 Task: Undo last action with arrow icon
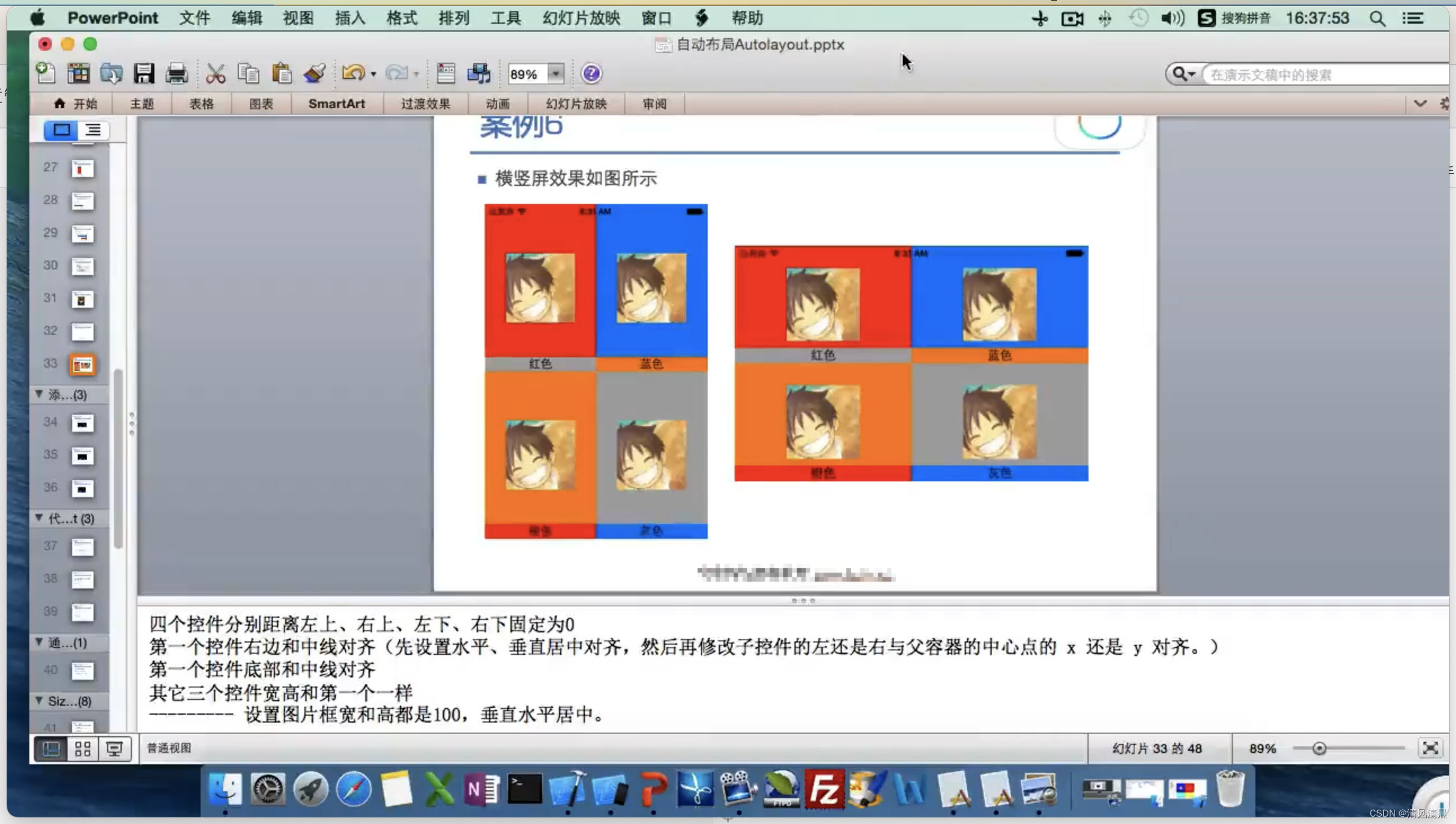tap(353, 73)
